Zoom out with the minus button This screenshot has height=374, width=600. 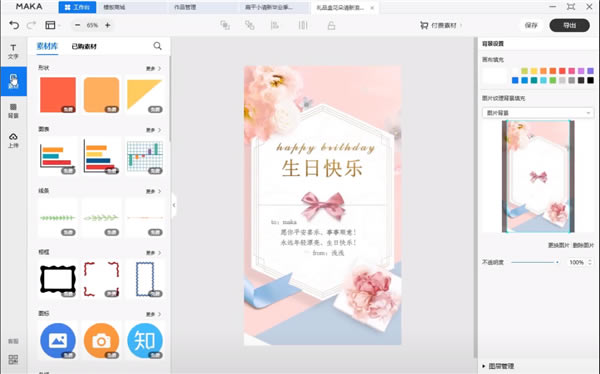(x=77, y=25)
